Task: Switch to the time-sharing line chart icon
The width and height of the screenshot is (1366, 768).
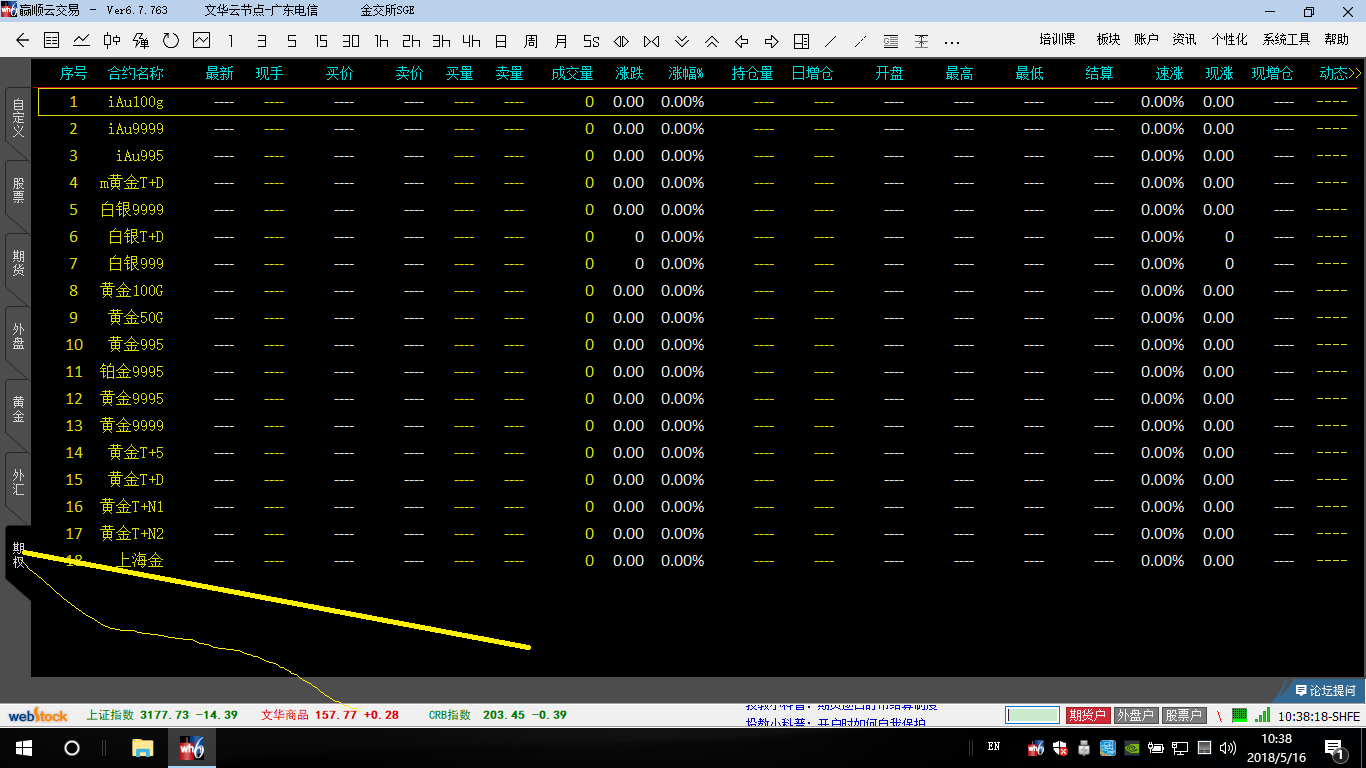Action: (x=81, y=41)
